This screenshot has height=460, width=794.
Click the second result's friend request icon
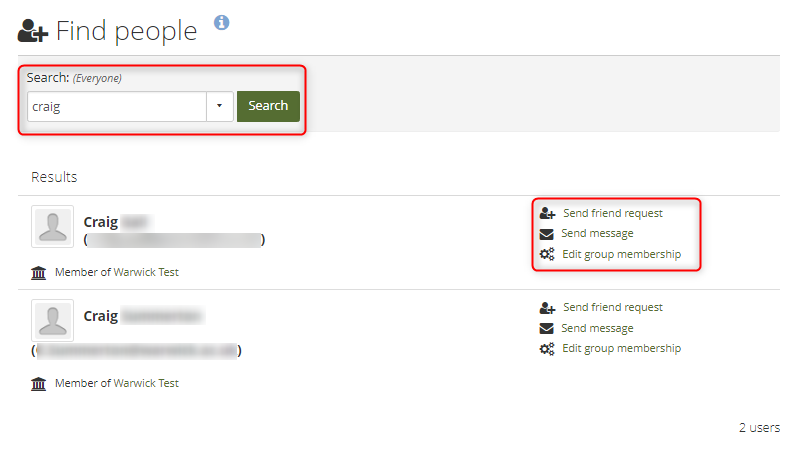point(547,308)
